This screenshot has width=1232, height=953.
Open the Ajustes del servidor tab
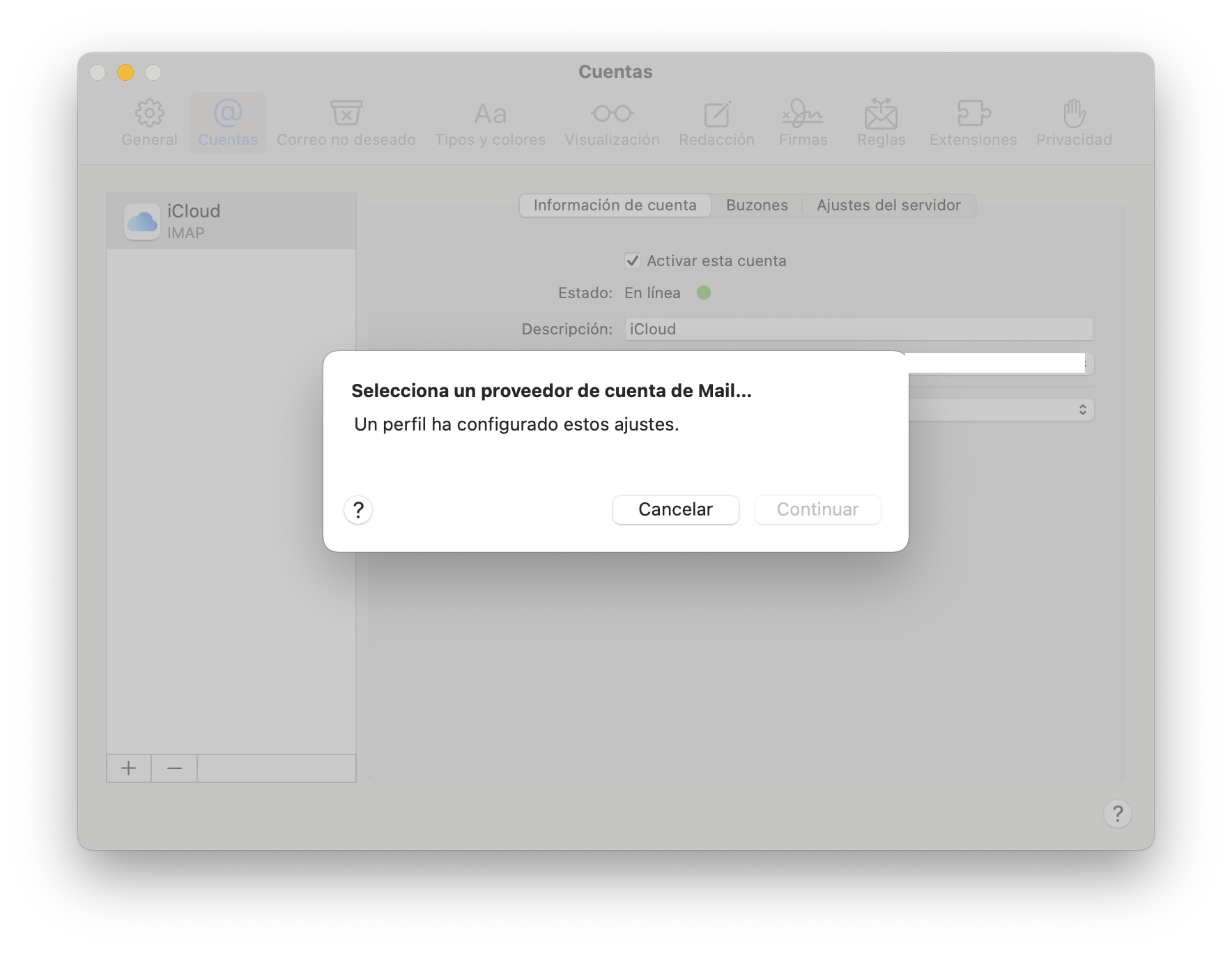pyautogui.click(x=888, y=206)
